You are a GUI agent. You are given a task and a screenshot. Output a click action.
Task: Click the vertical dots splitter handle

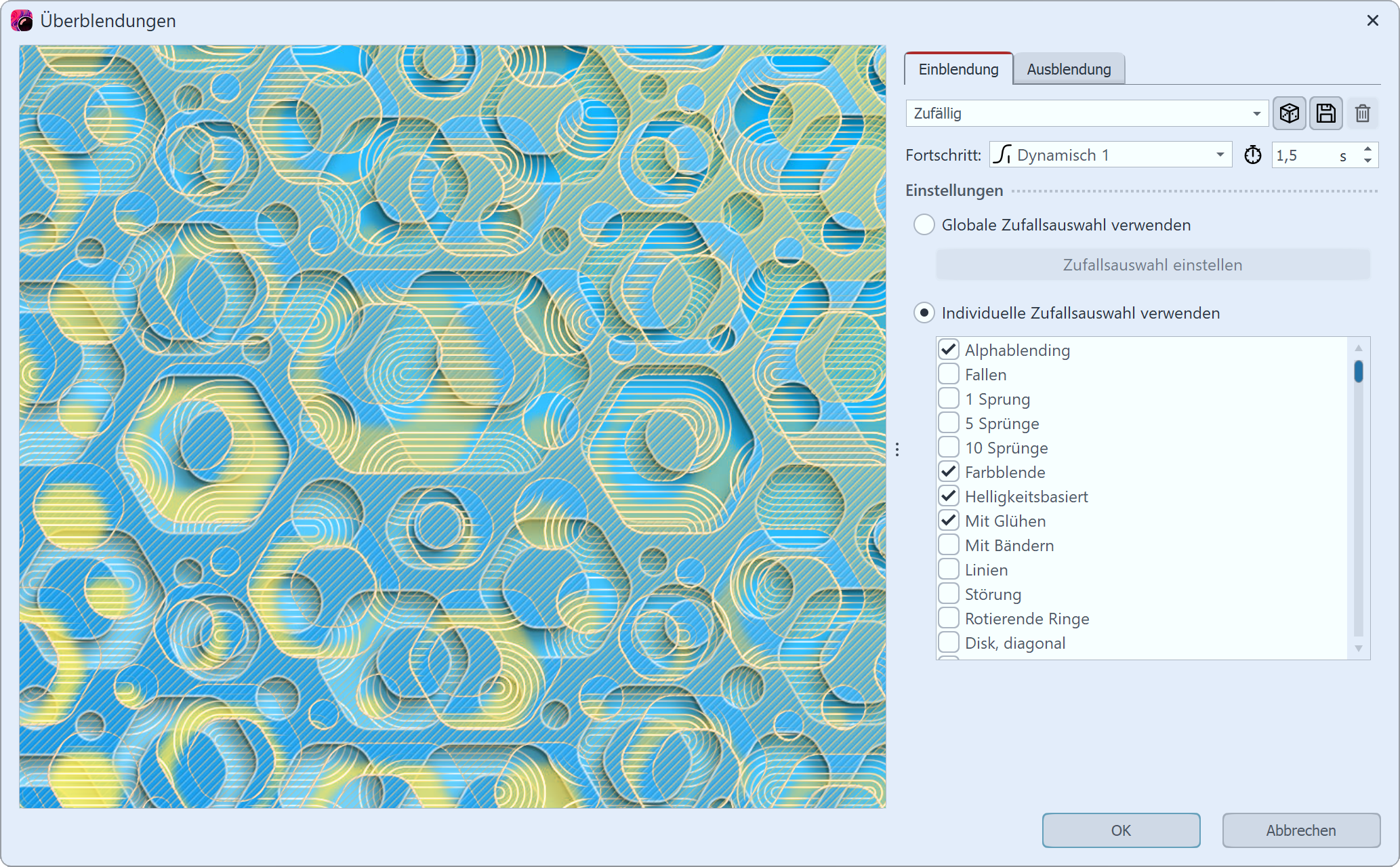[897, 449]
